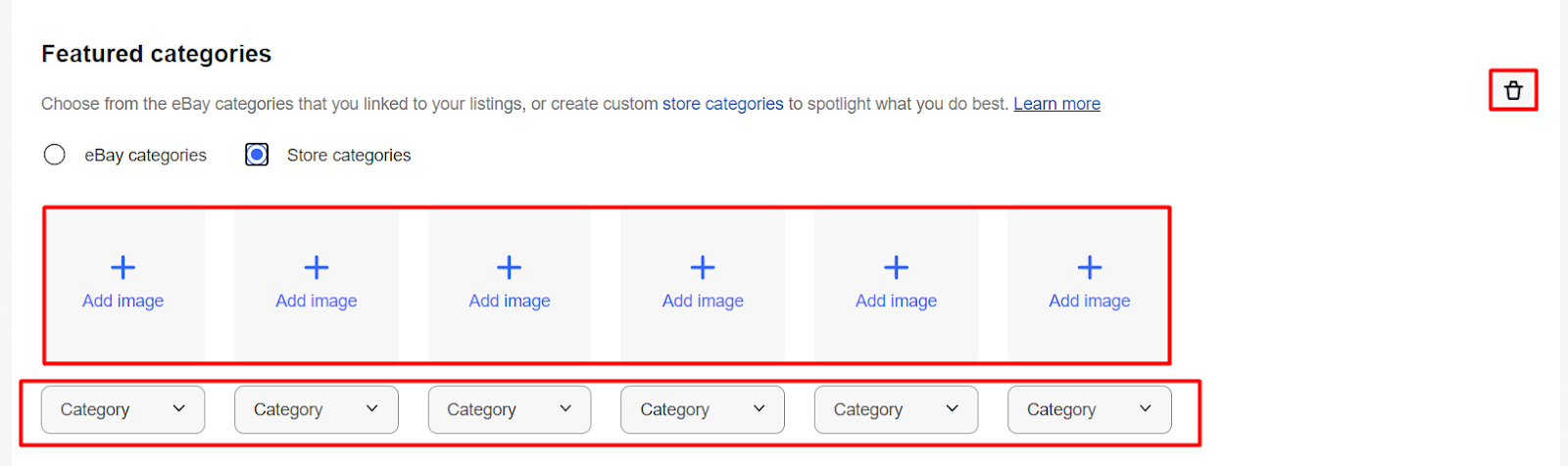1568x466 pixels.
Task: Open the store categories link
Action: [722, 104]
